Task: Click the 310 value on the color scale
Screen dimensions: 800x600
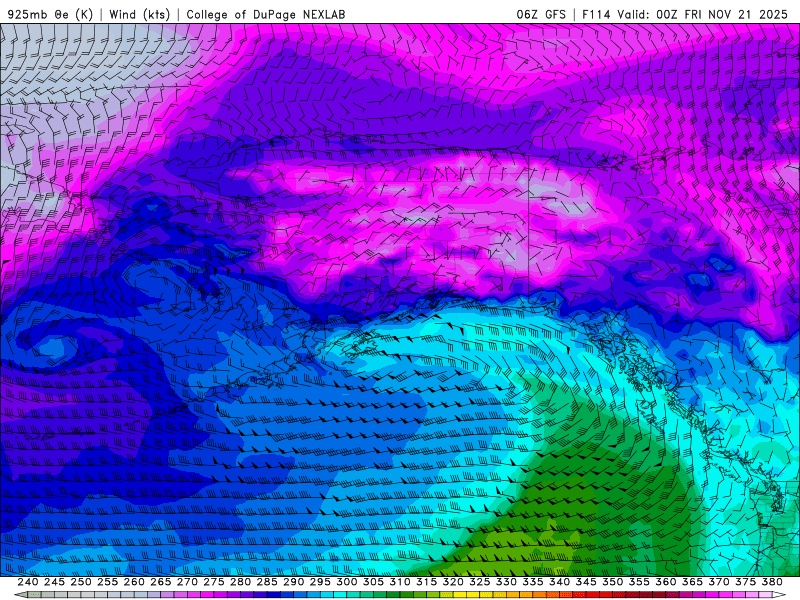Action: (x=399, y=582)
